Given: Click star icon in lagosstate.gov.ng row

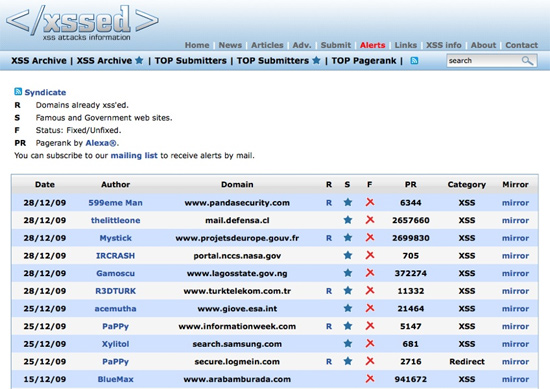Looking at the screenshot, I should 348,273.
